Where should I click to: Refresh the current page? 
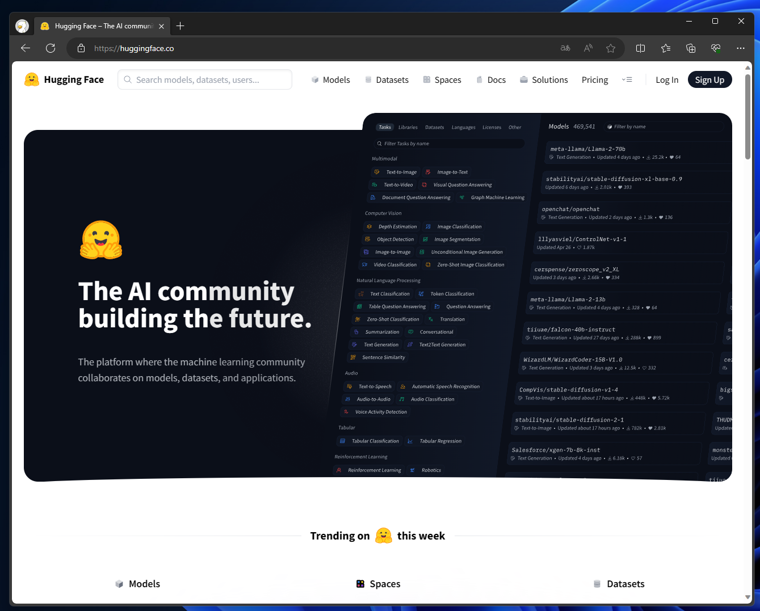tap(50, 48)
